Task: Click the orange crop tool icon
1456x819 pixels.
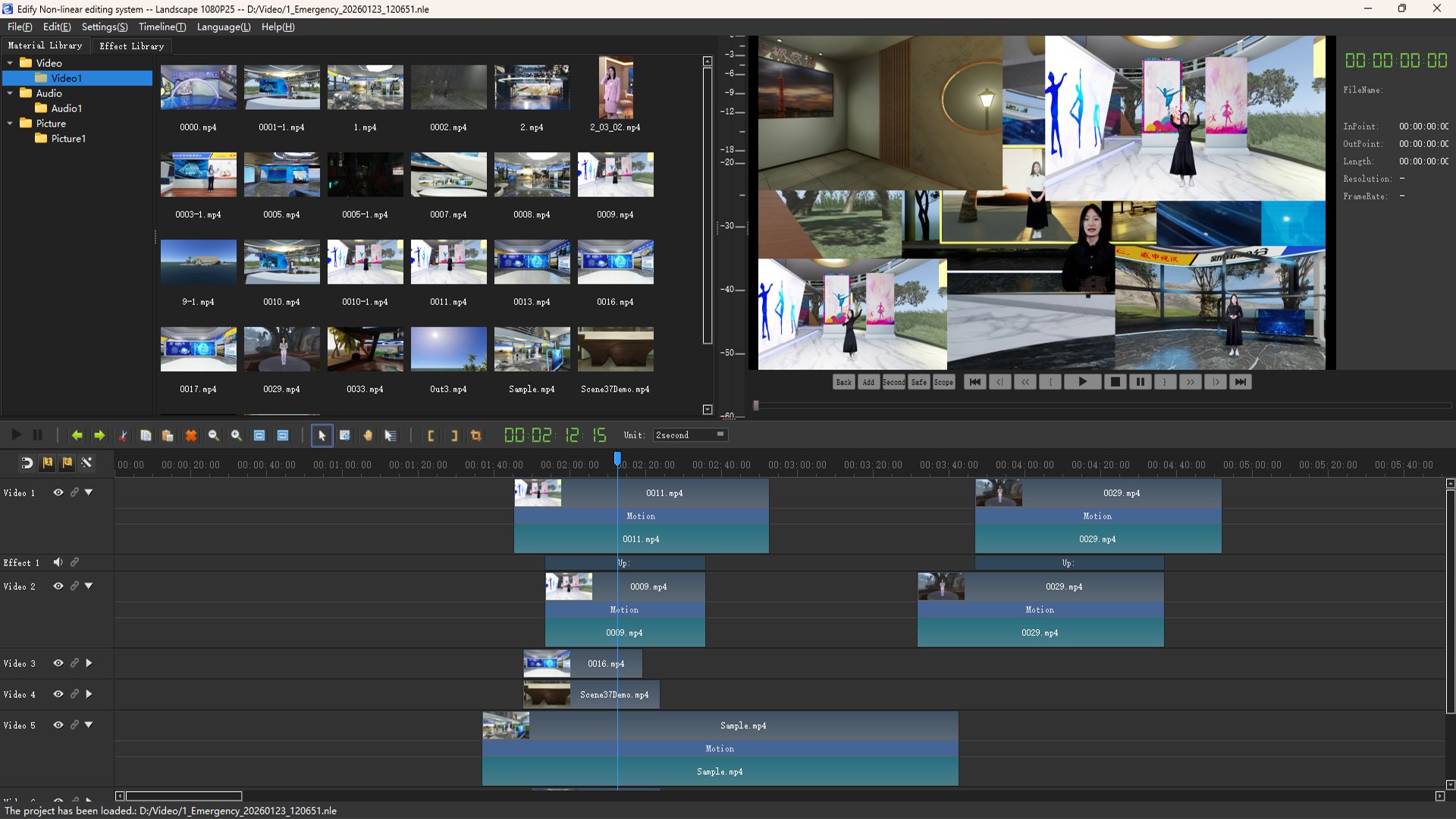Action: (x=476, y=435)
